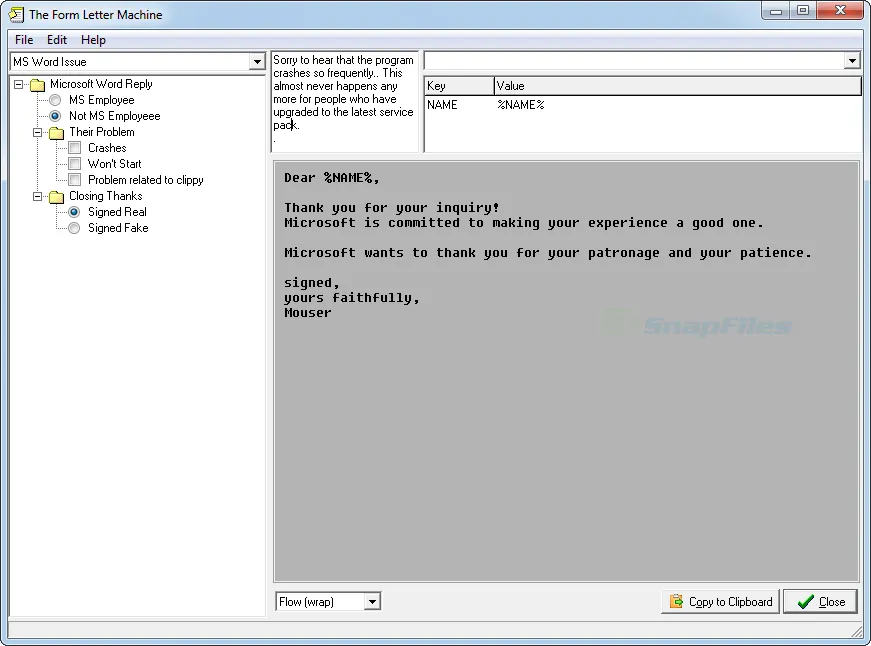Click the green checkmark icon on Close

[x=805, y=602]
